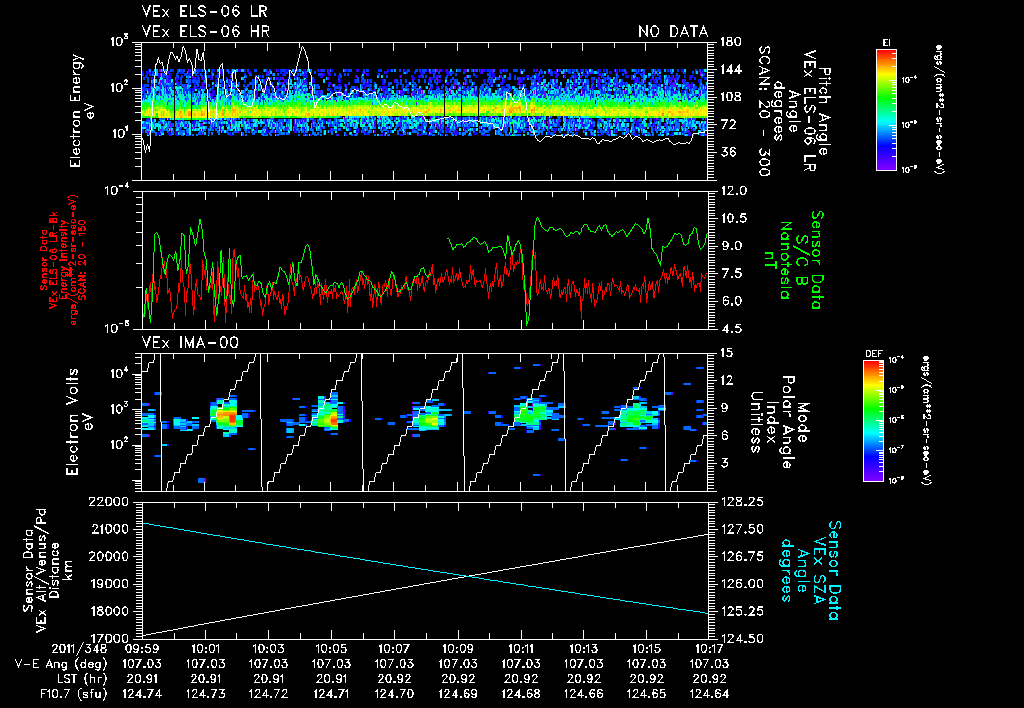Click the '180' pitch angle axis value
Viewport: 1024px width, 708px height.
(731, 42)
